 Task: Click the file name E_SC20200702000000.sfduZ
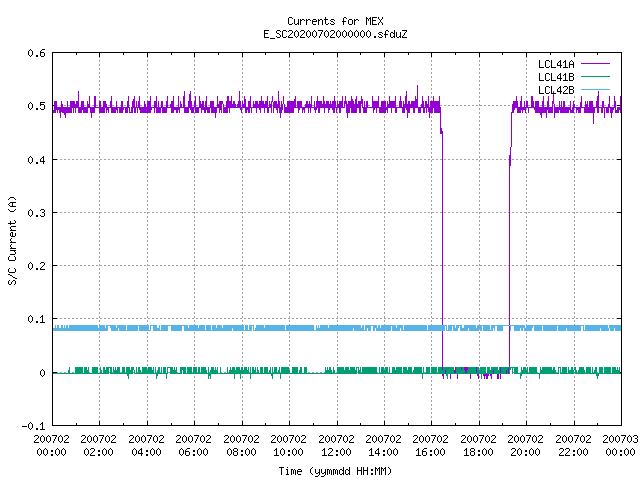click(335, 34)
